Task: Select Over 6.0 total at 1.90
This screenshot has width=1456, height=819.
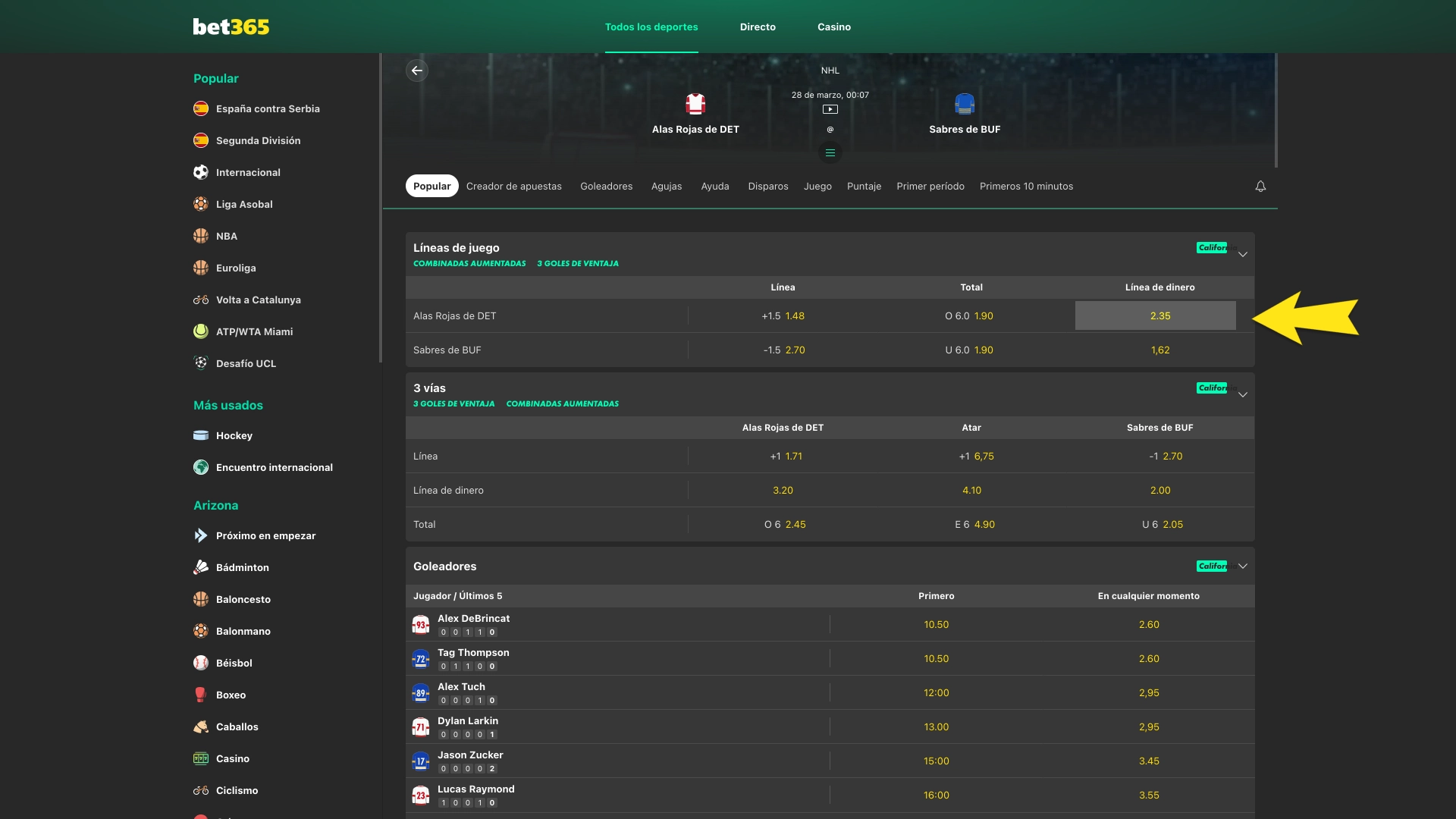Action: point(969,315)
